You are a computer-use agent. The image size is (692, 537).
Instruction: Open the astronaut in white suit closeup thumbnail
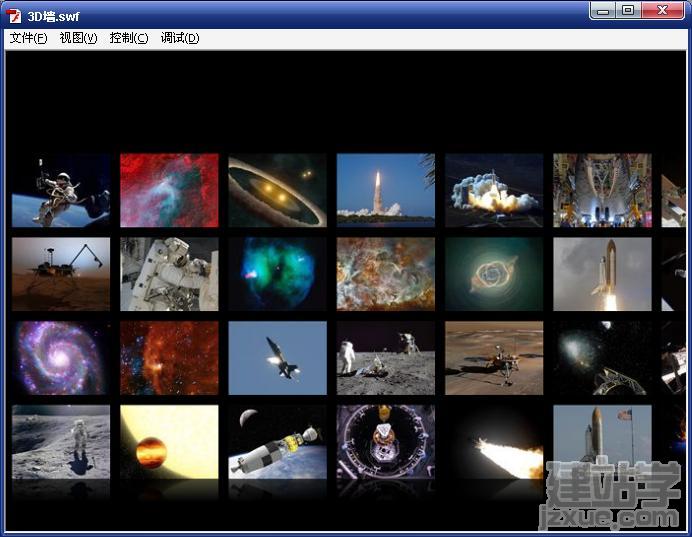[169, 274]
